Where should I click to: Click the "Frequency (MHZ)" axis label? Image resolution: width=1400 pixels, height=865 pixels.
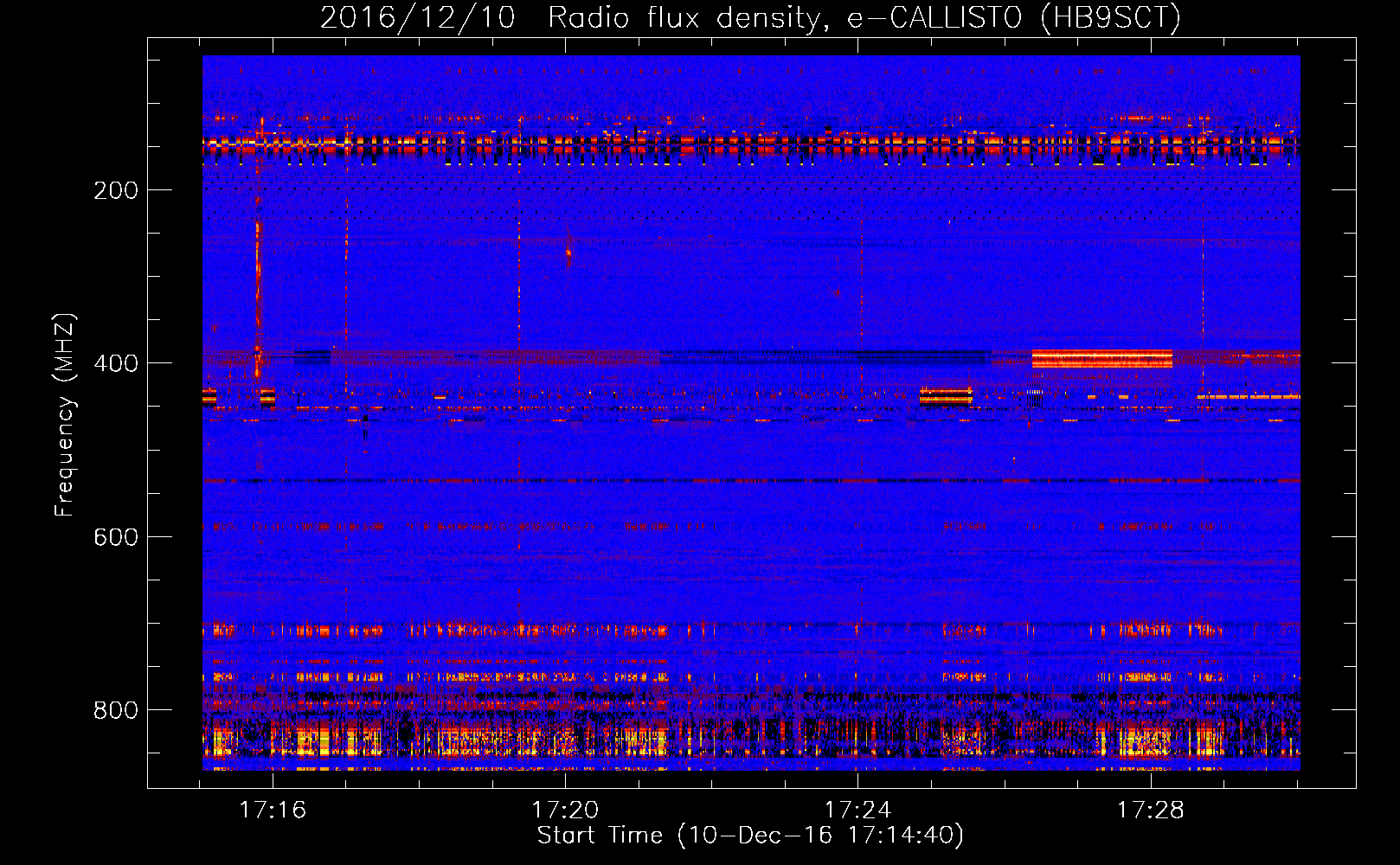click(65, 415)
